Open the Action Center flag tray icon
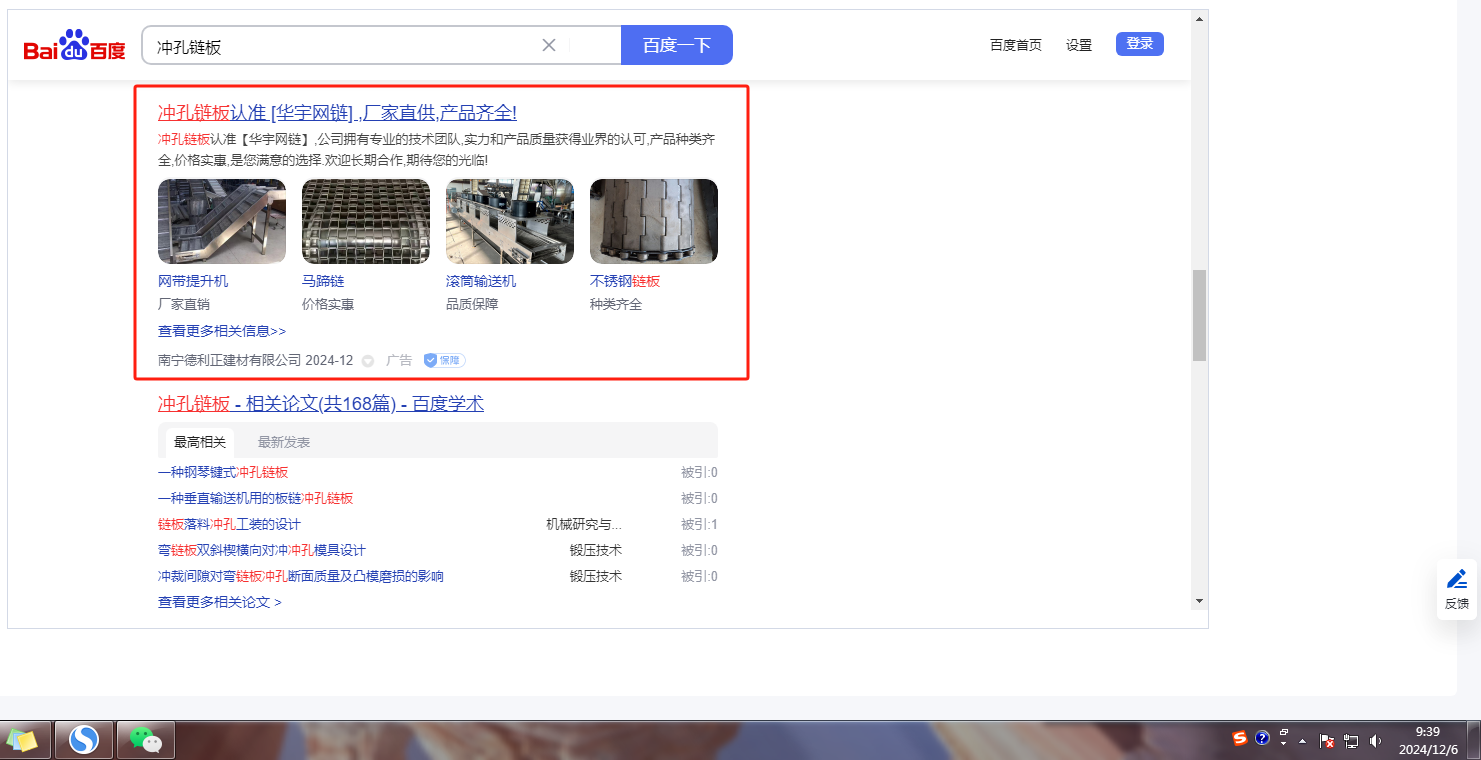 1327,741
